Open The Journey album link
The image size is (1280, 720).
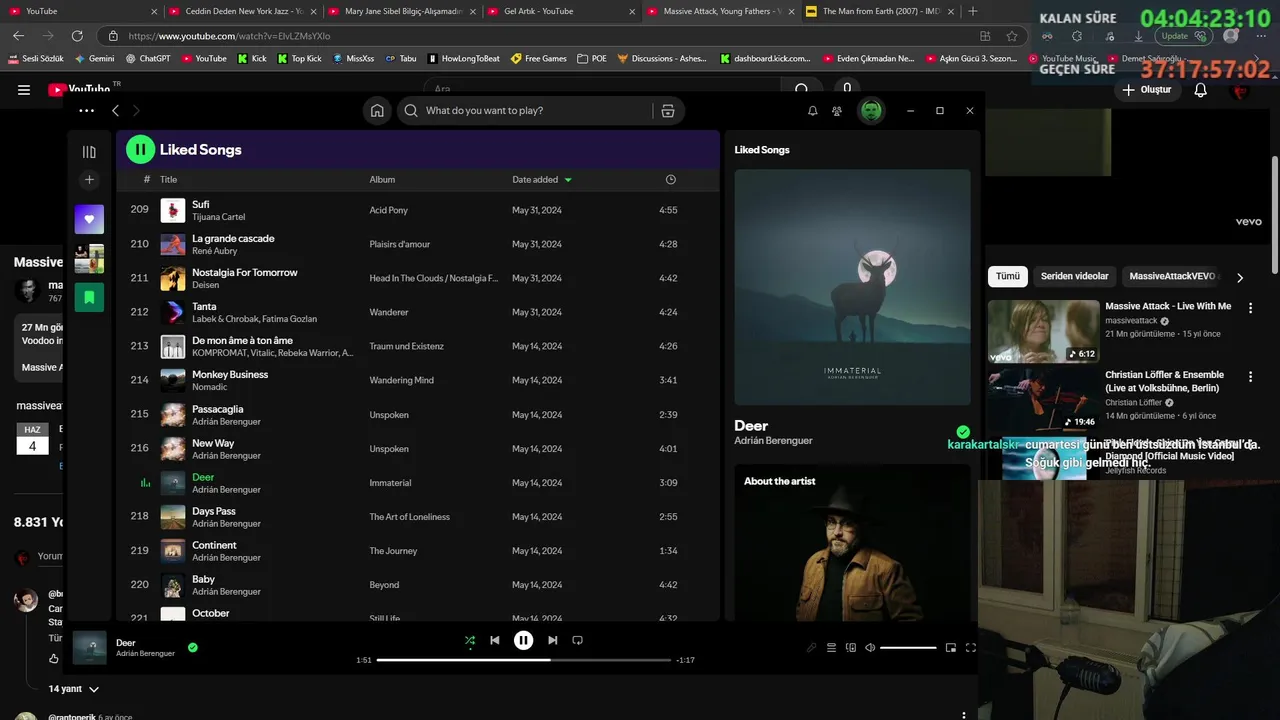[x=393, y=551]
